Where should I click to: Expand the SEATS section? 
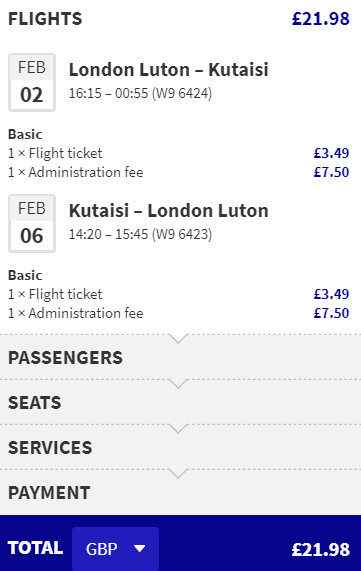[x=180, y=403]
